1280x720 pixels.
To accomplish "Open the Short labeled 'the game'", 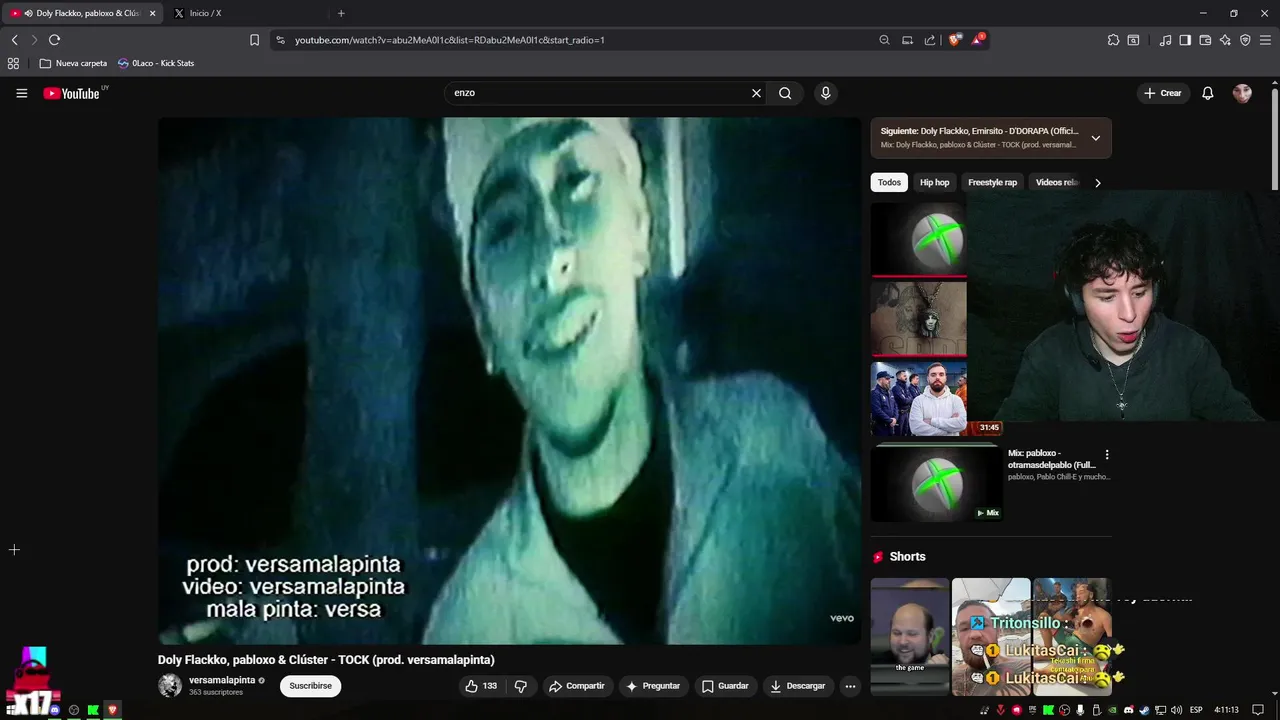I will pyautogui.click(x=909, y=636).
